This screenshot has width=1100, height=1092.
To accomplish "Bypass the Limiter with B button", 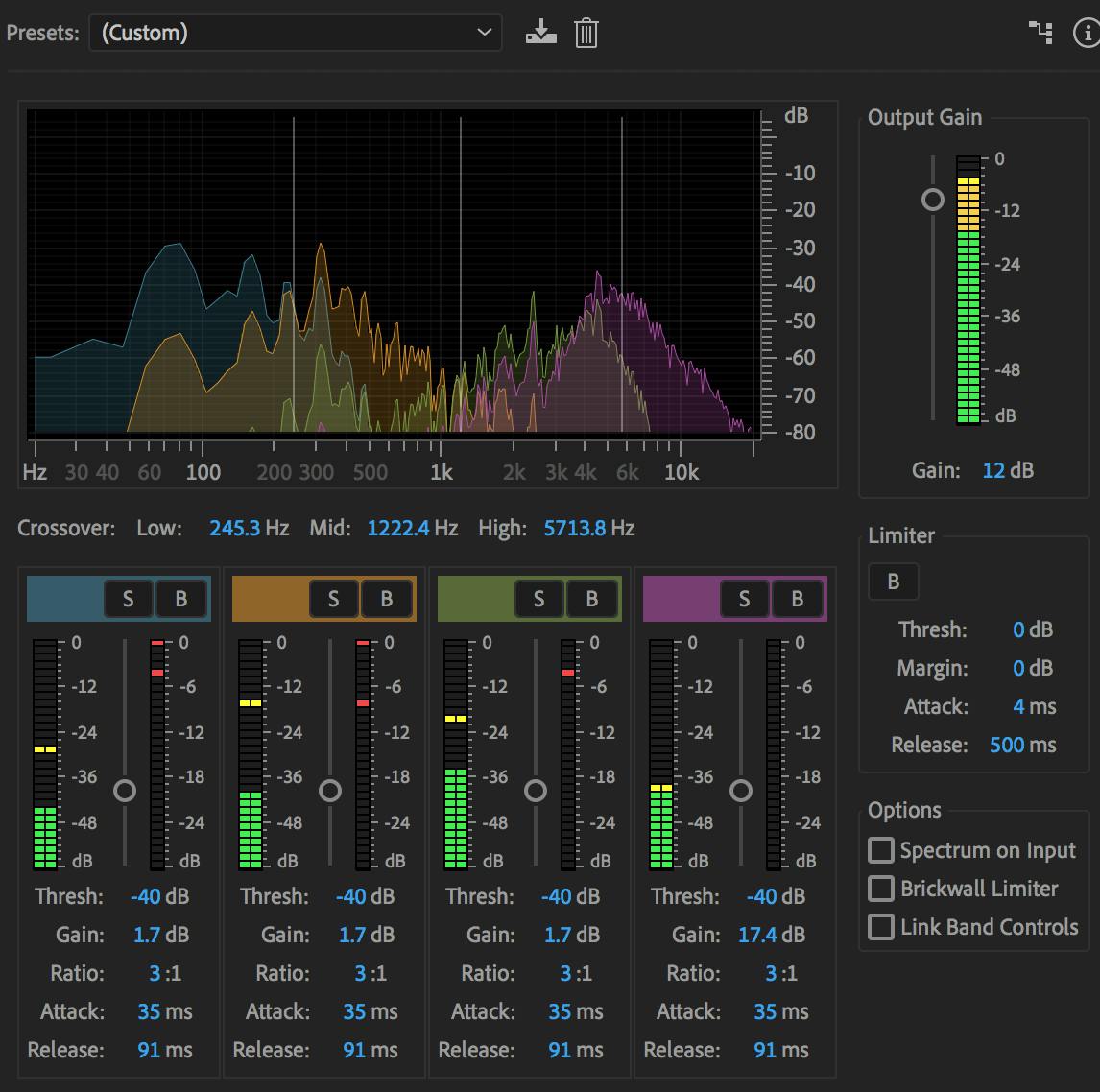I will [893, 582].
